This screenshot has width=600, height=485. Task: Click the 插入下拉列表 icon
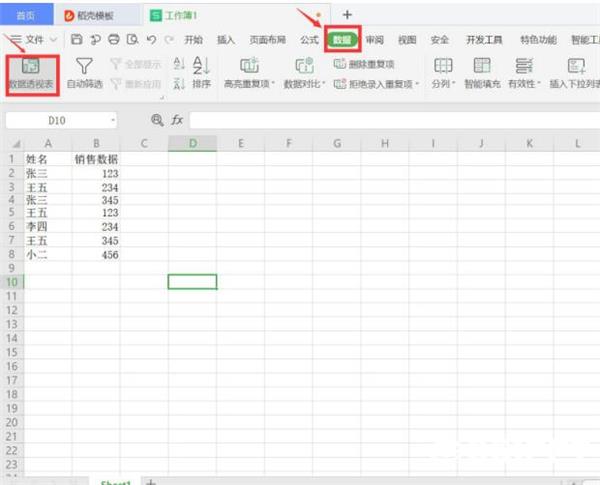coord(576,65)
